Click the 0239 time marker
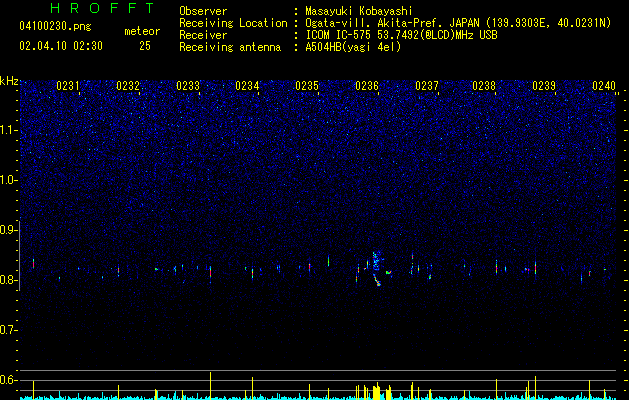The image size is (629, 400). point(544,86)
